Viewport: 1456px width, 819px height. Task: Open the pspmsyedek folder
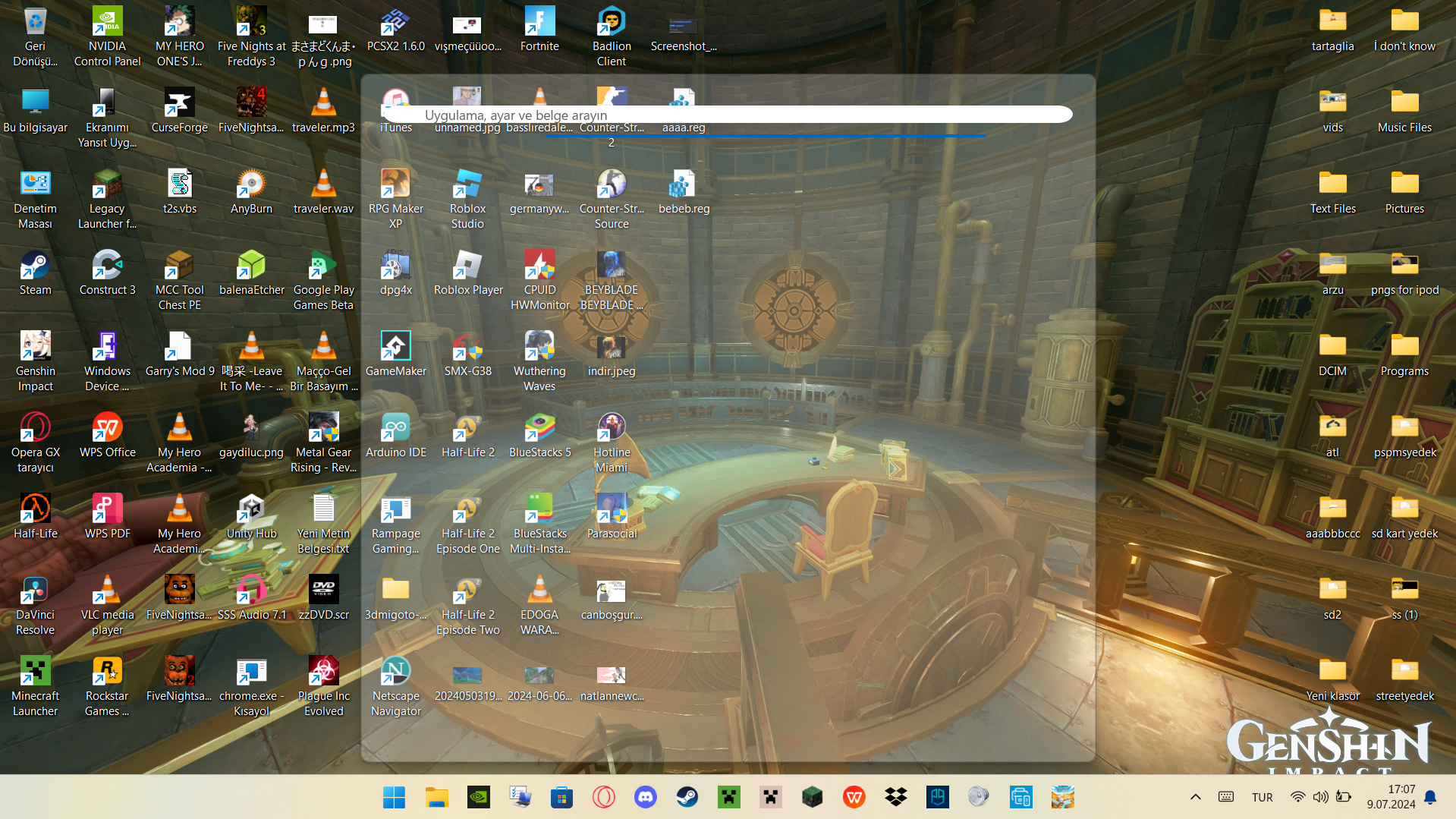(x=1404, y=435)
